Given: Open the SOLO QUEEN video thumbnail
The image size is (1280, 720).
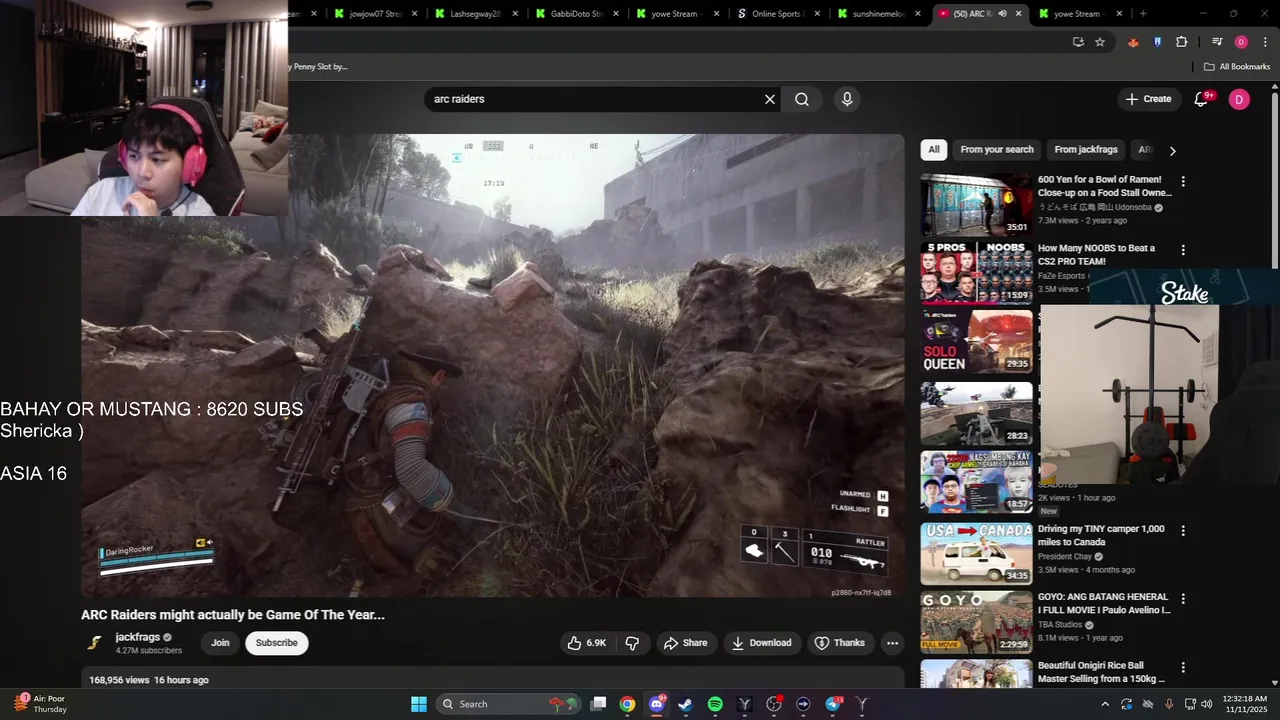Looking at the screenshot, I should 976,341.
